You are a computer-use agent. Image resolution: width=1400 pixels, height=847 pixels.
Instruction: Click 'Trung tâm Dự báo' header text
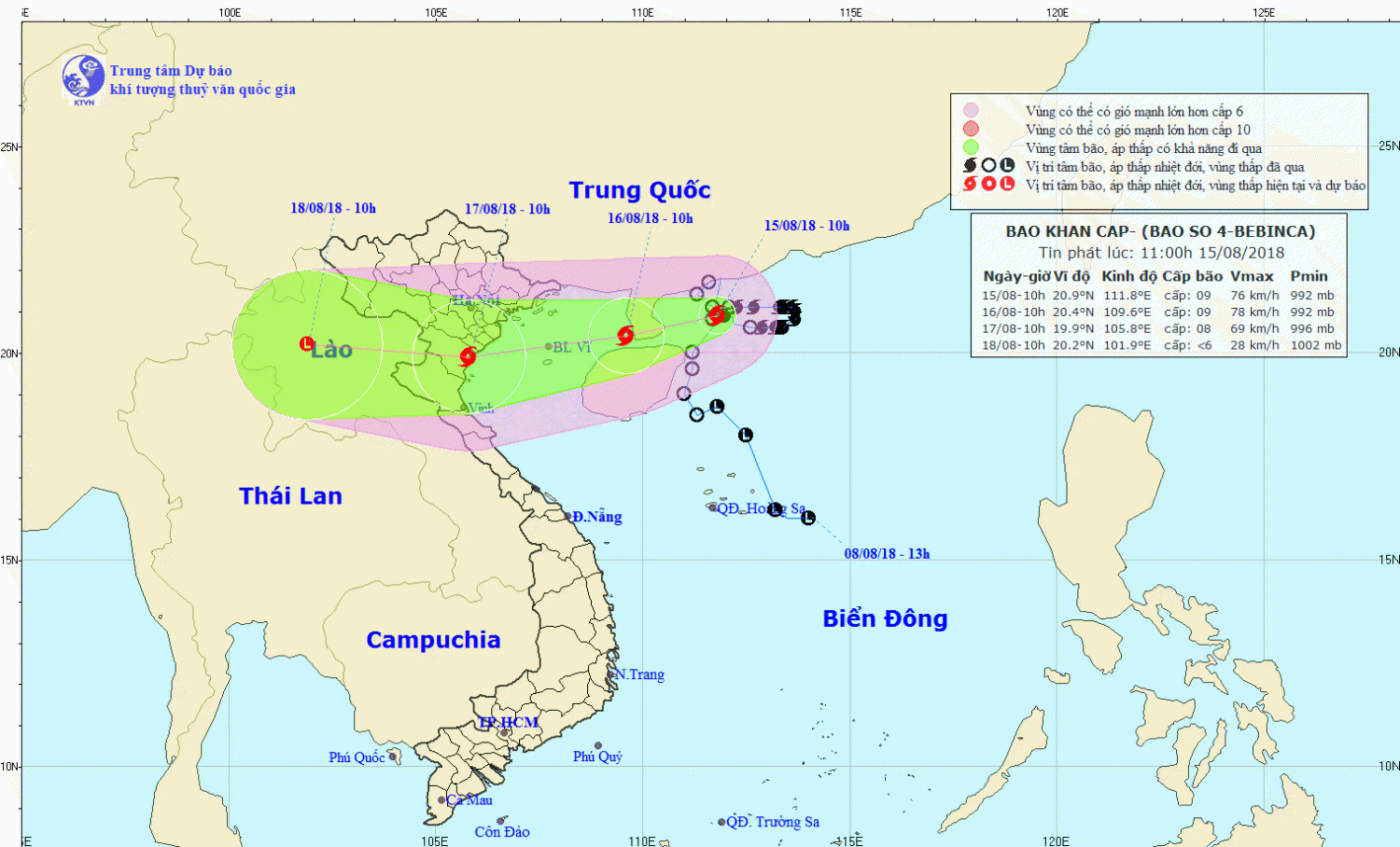(x=171, y=71)
